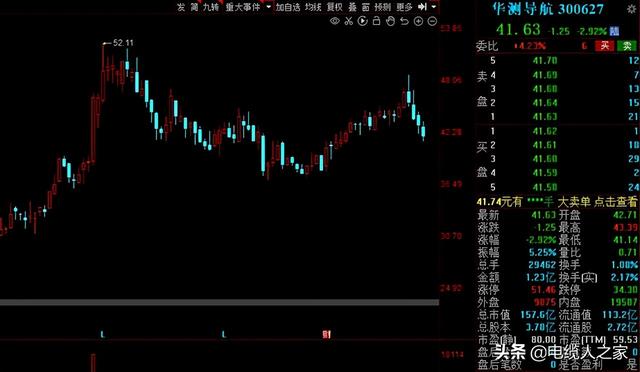The height and width of the screenshot is (372, 640).
Task: Click the red 财 marker below the chart
Action: [x=326, y=335]
